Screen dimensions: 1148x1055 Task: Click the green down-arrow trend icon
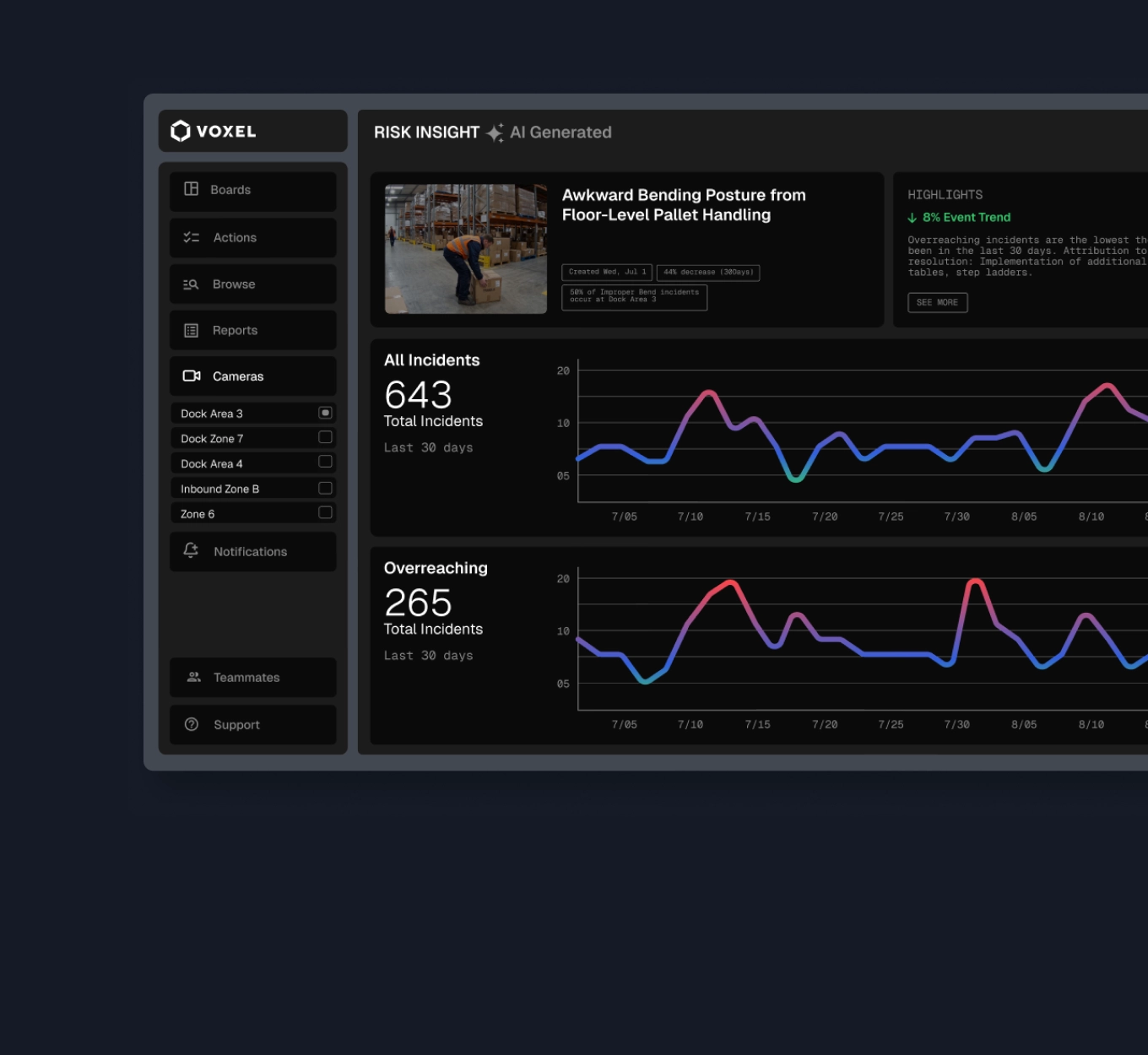tap(912, 218)
